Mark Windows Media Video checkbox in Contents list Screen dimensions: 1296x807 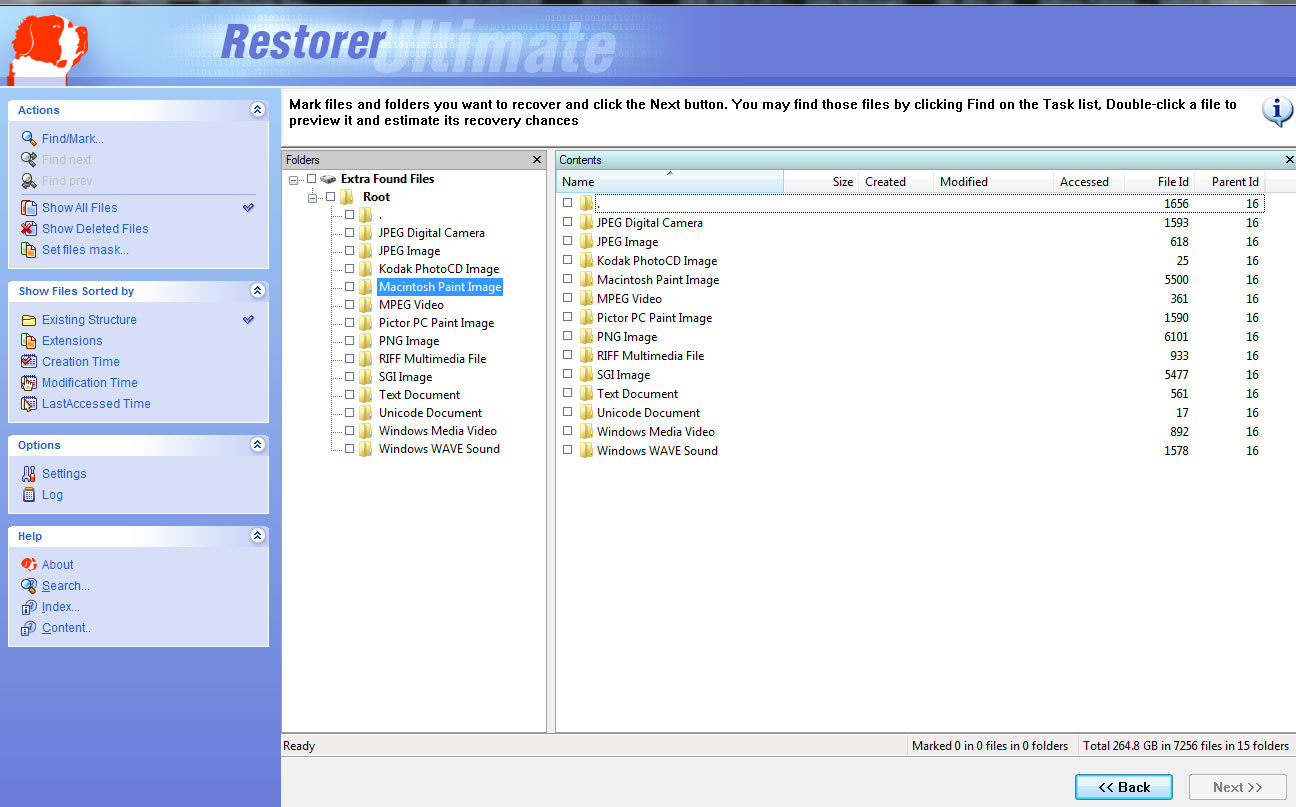(x=567, y=432)
